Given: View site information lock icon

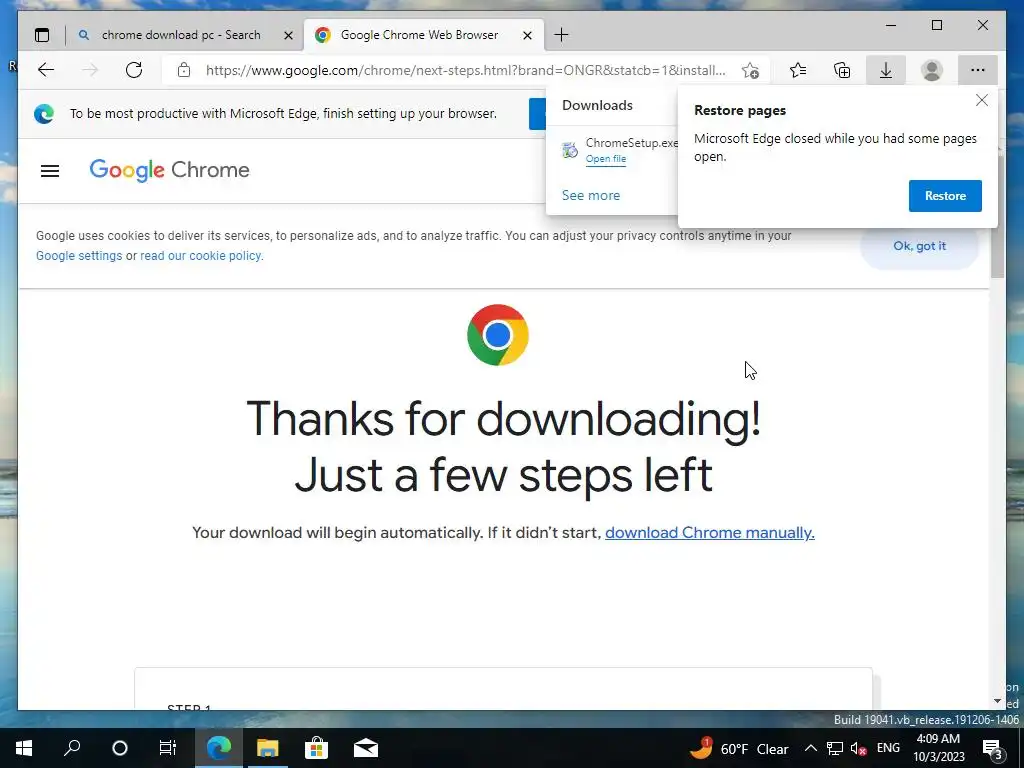Looking at the screenshot, I should click(x=184, y=70).
